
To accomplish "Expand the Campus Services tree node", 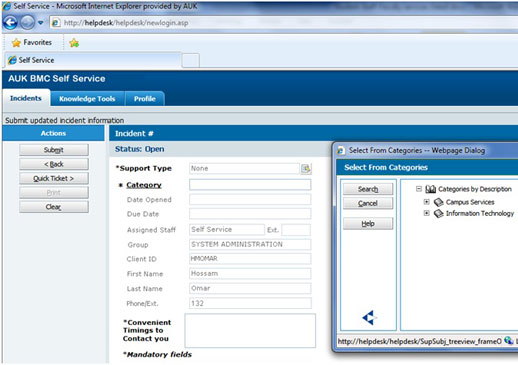I will (x=426, y=202).
